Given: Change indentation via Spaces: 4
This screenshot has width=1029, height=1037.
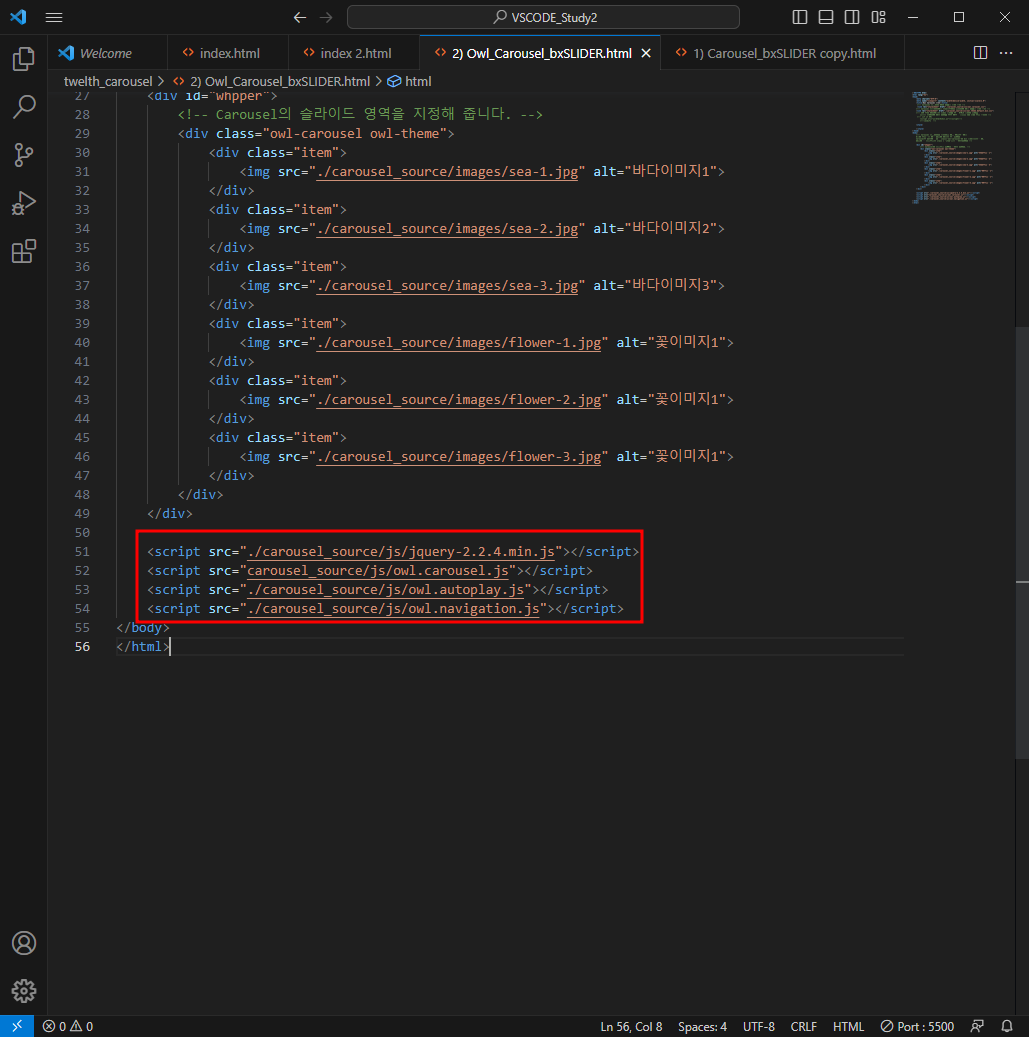Looking at the screenshot, I should (x=702, y=1026).
